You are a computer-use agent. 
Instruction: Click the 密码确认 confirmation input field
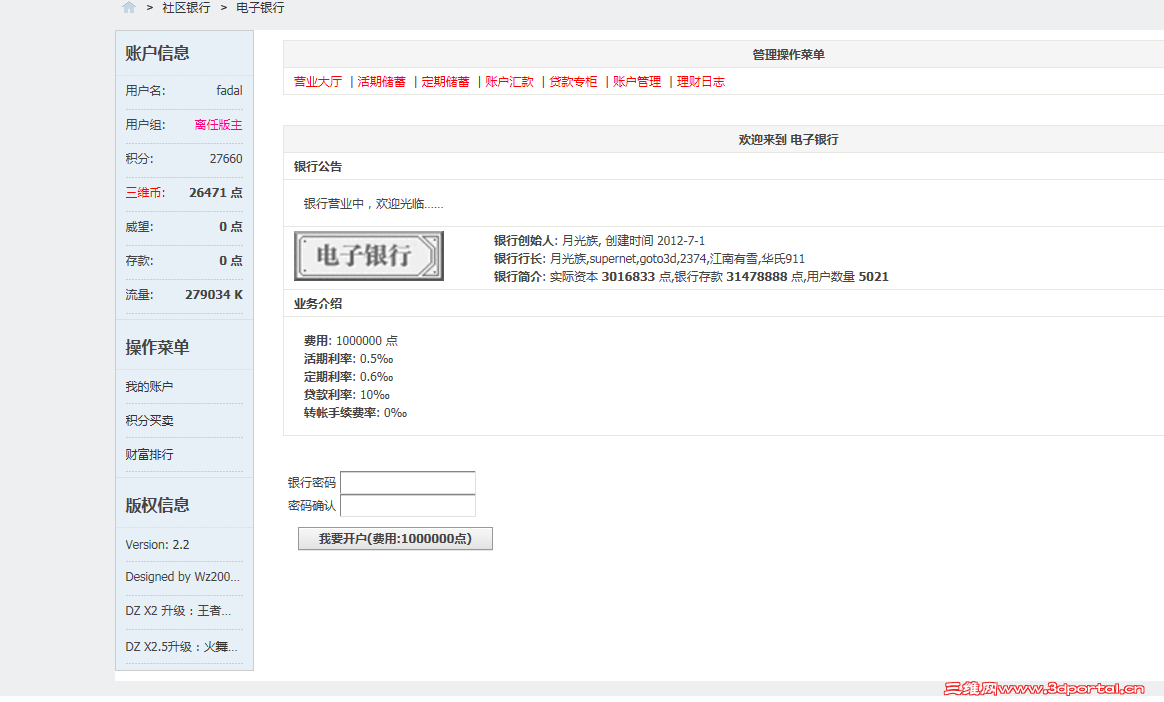pos(407,504)
